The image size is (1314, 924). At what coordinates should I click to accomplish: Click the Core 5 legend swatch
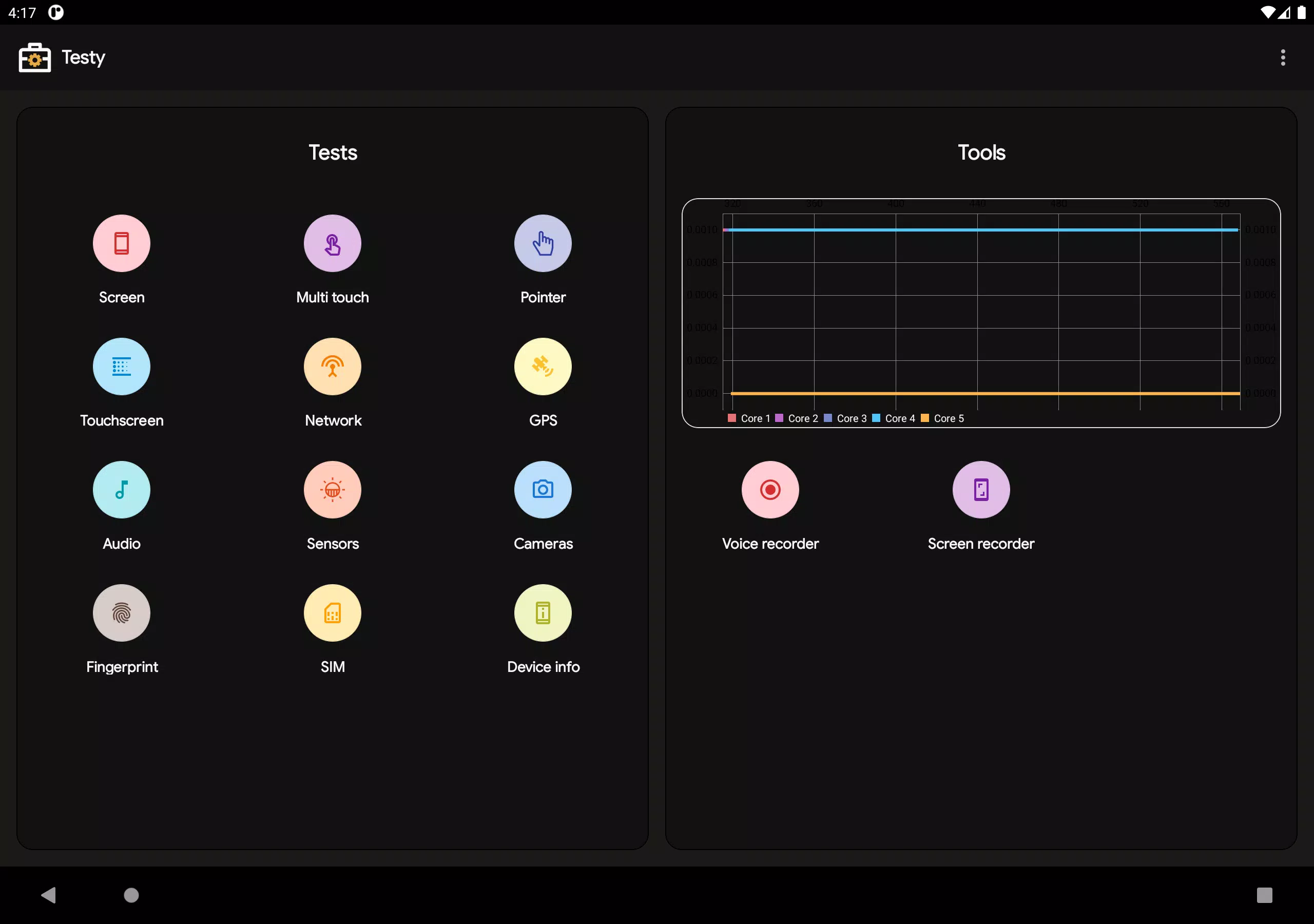pos(925,418)
